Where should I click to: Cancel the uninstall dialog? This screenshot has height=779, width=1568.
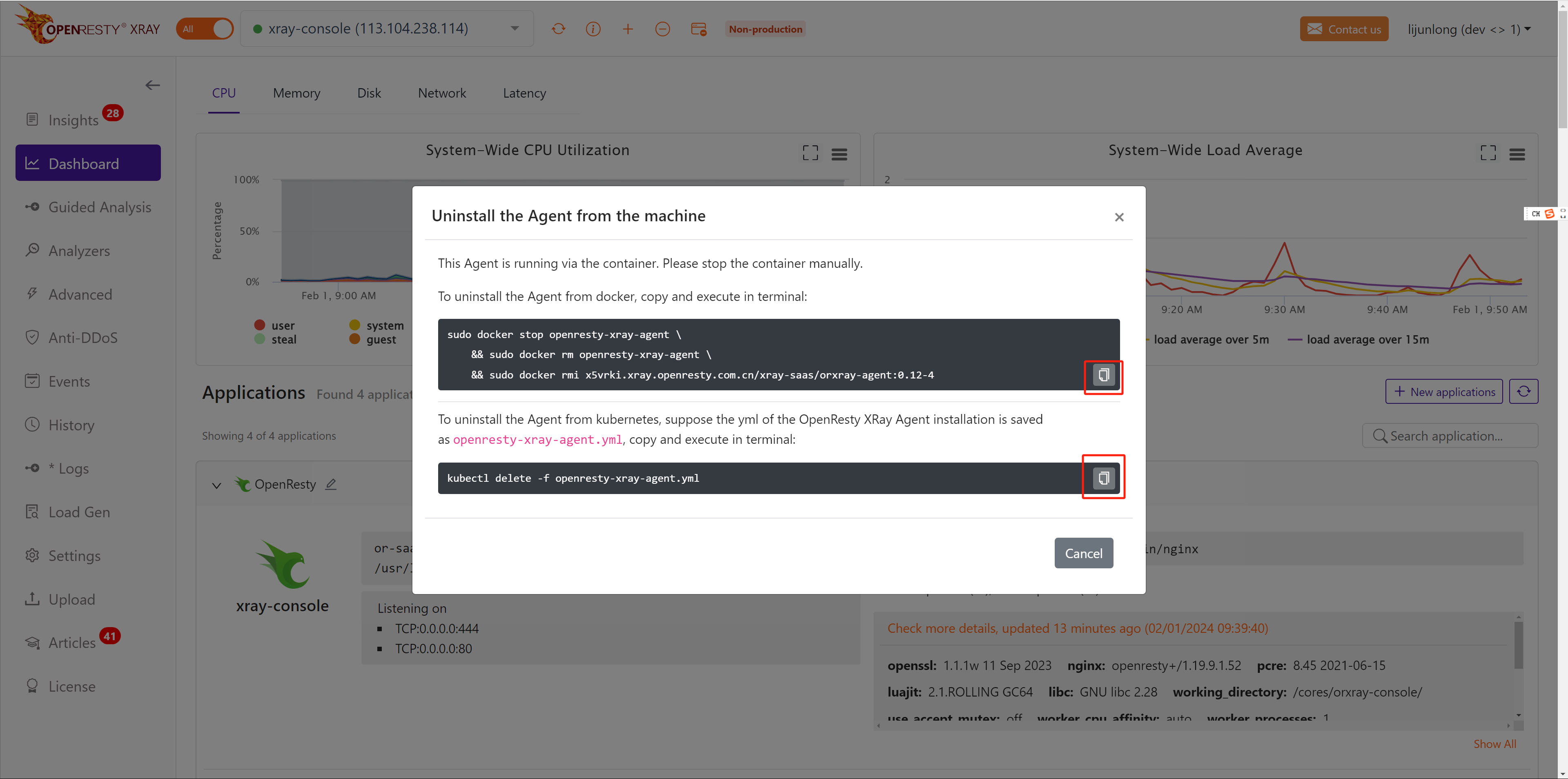1083,553
